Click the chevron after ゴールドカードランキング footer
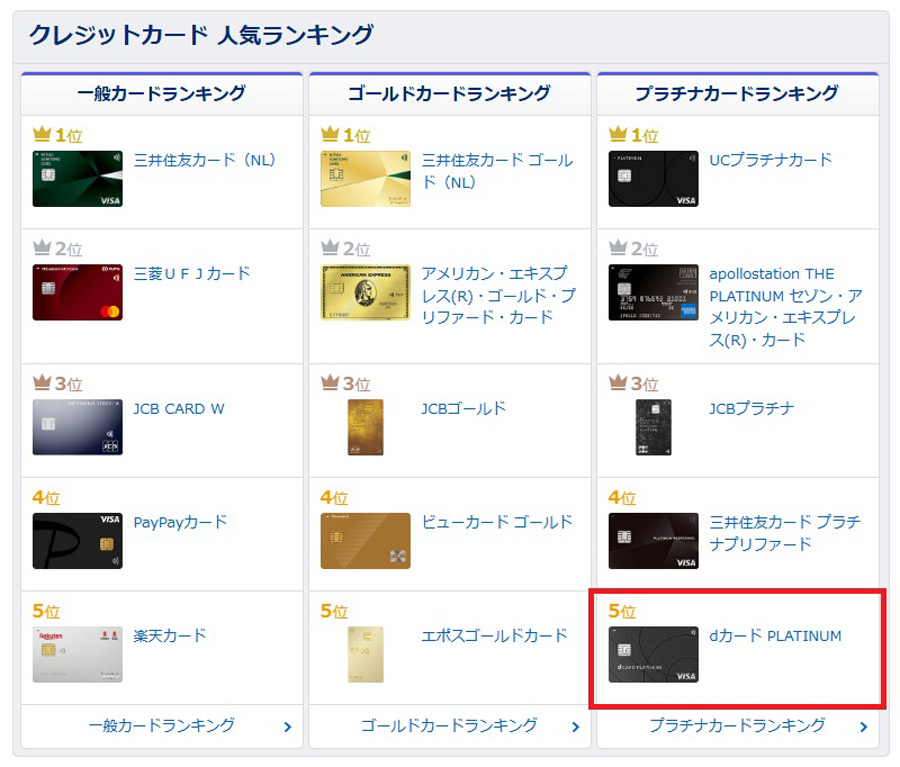The image size is (900, 767). coord(576,727)
